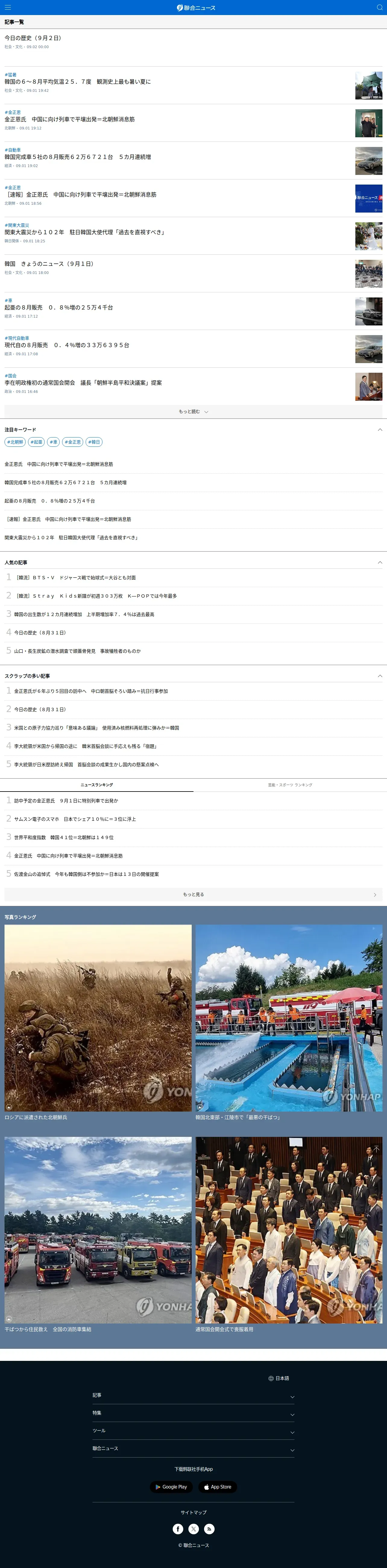Select the #韓日 keyword tag

click(94, 442)
